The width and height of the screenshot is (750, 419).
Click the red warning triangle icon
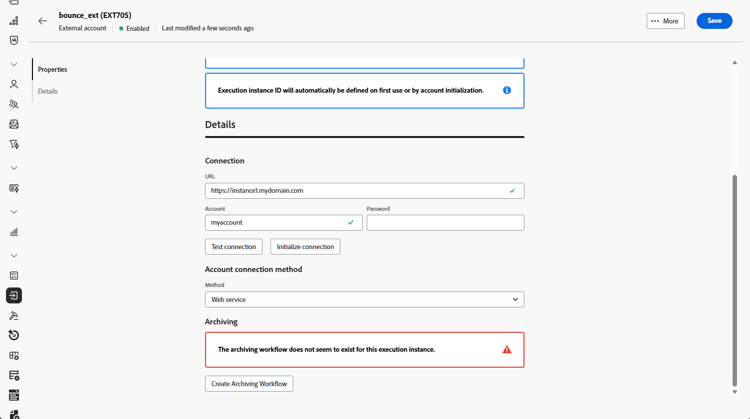coord(507,350)
